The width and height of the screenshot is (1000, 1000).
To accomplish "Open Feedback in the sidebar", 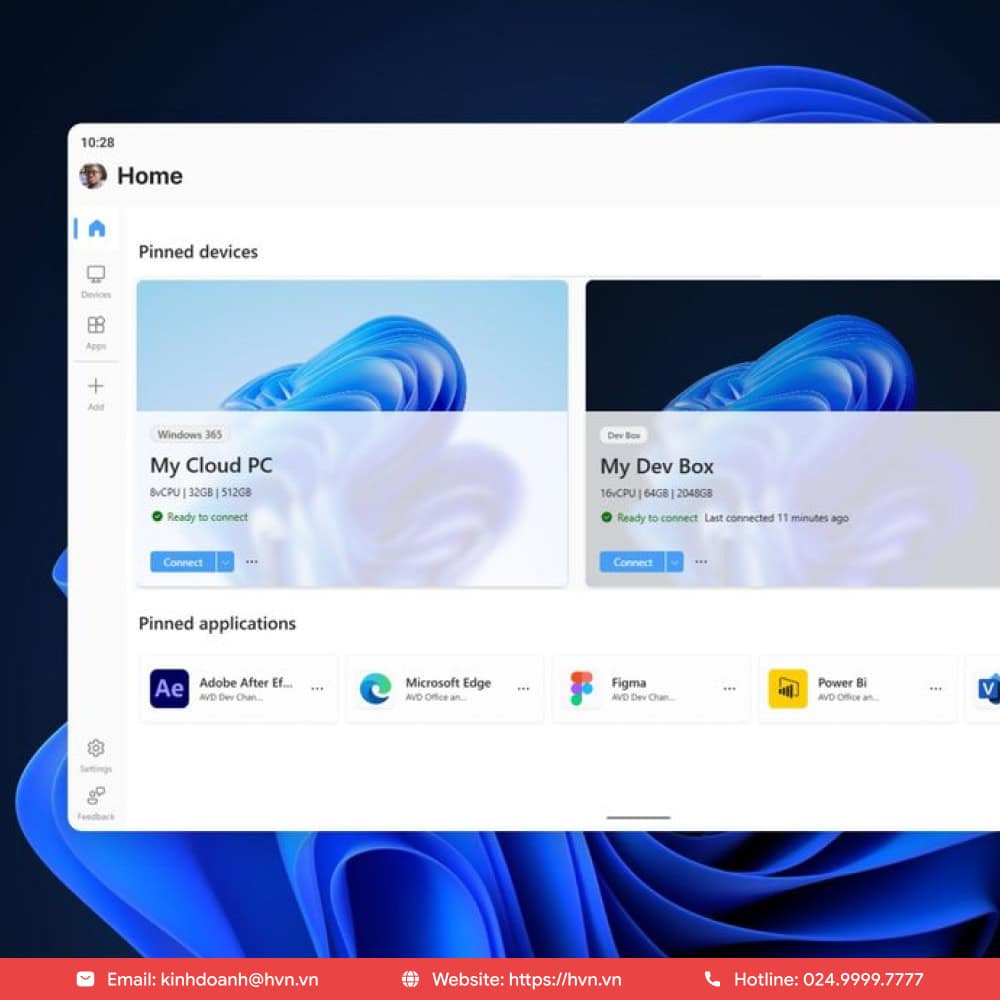I will [96, 804].
